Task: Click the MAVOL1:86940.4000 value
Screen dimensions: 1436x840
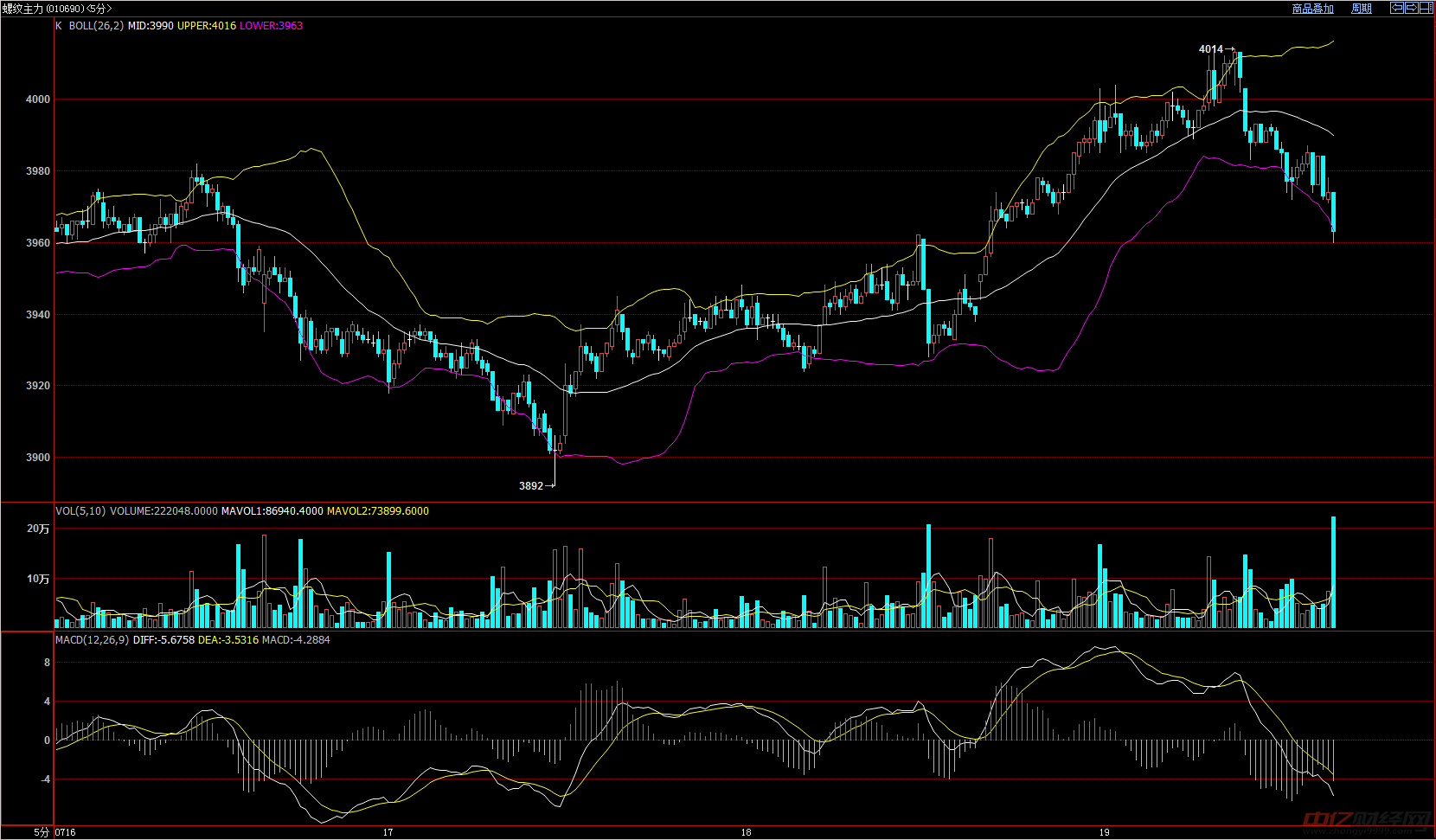Action: click(x=272, y=511)
